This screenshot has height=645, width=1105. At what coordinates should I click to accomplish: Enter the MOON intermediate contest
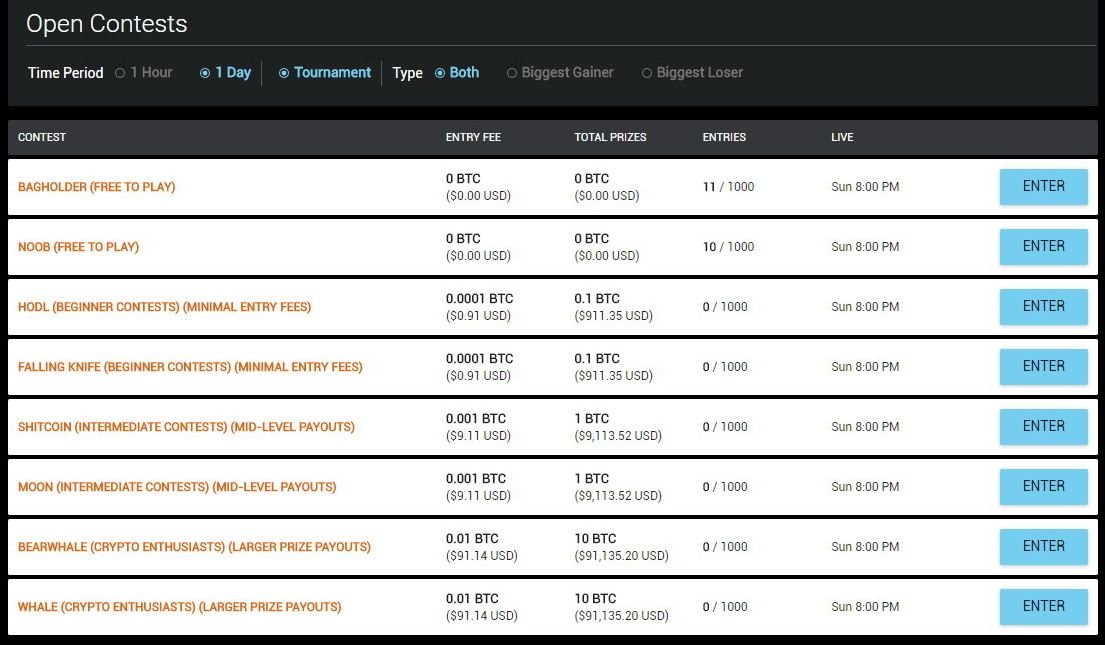[1044, 486]
